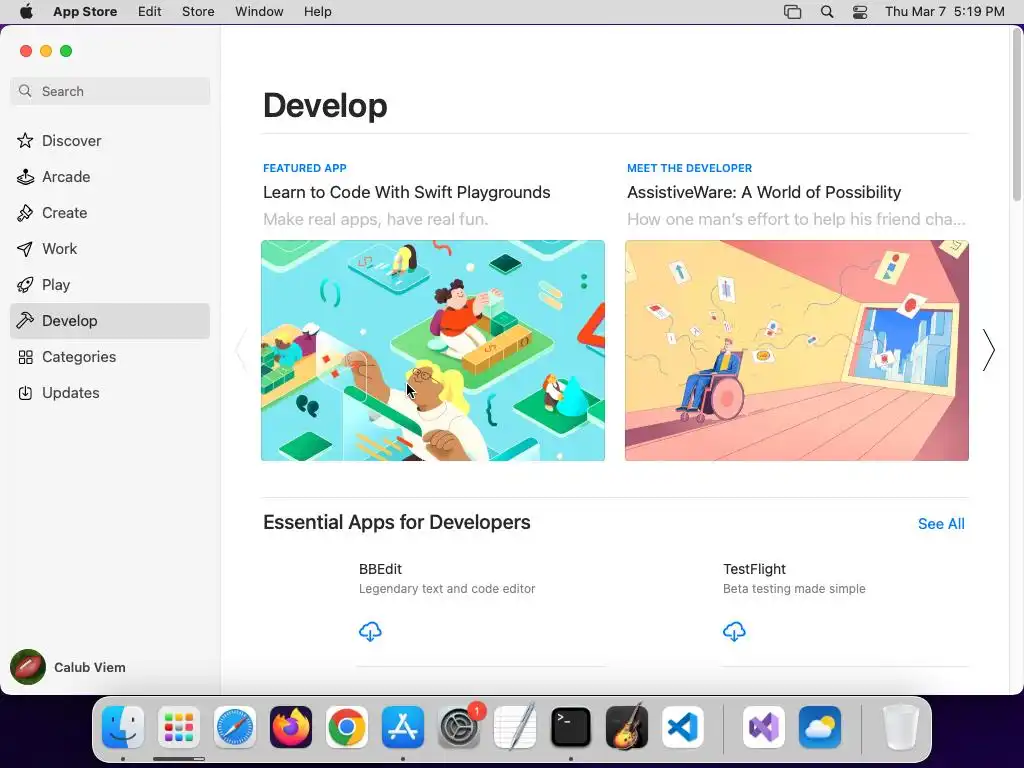Image resolution: width=1024 pixels, height=768 pixels.
Task: Click "Make real apps, have real fun." subtitle
Action: 376,219
